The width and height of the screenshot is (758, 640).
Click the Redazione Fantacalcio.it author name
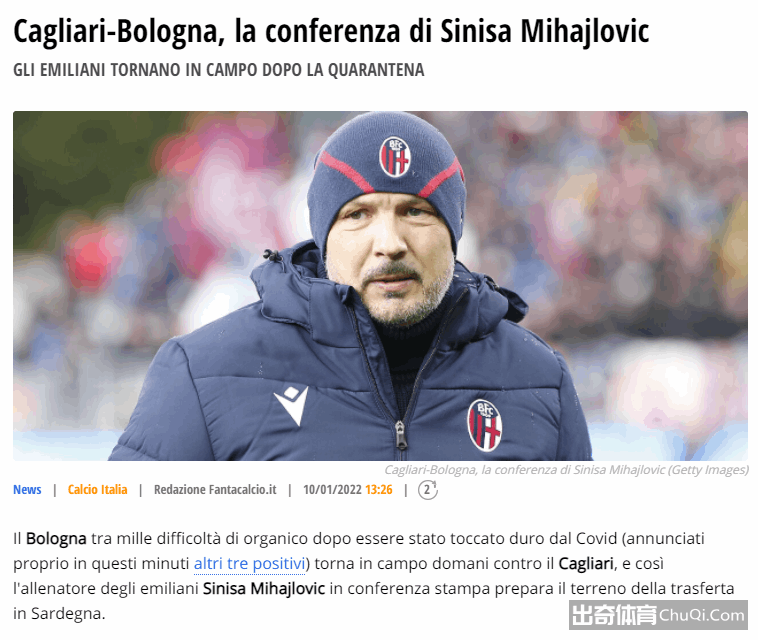[215, 490]
